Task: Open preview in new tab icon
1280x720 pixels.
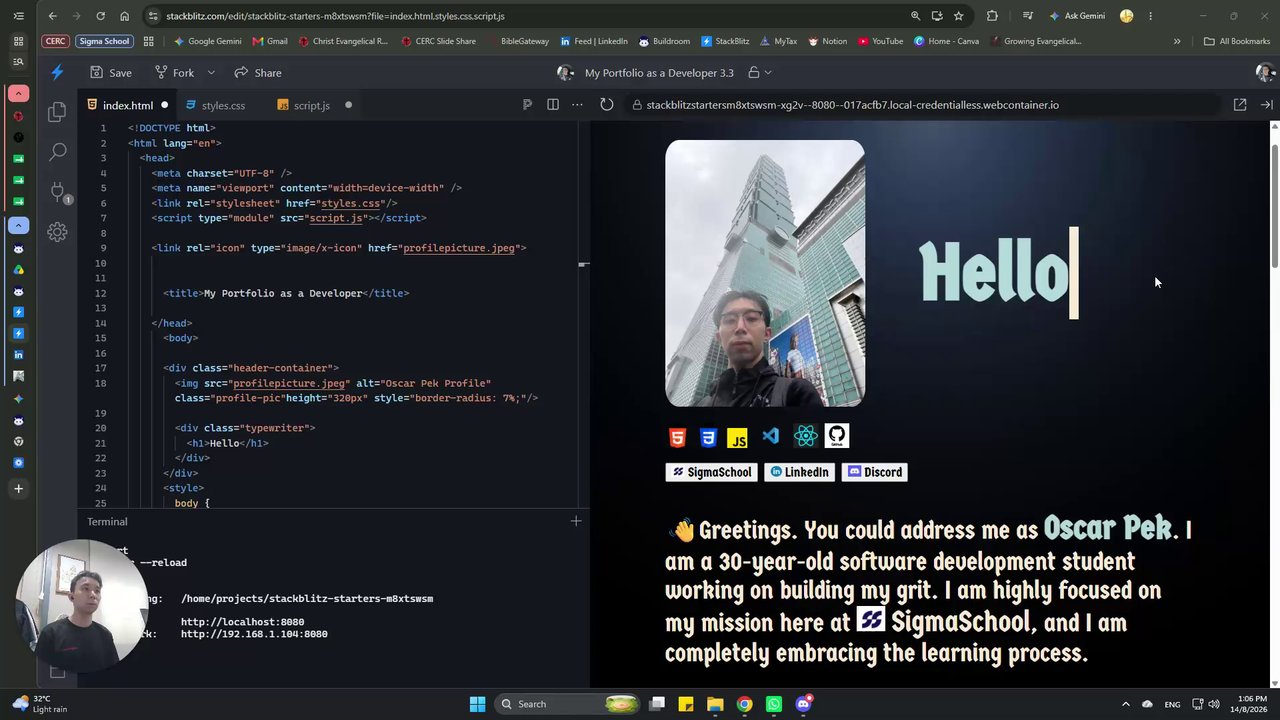Action: [x=1240, y=105]
